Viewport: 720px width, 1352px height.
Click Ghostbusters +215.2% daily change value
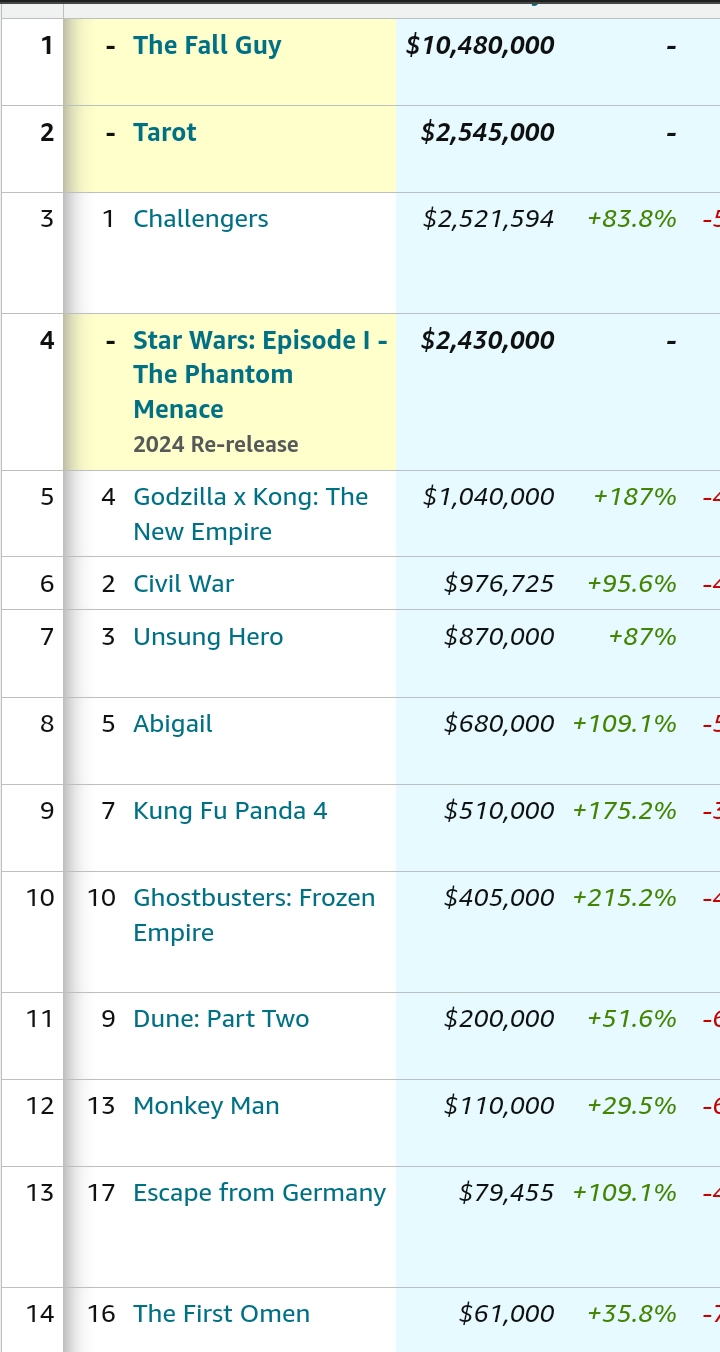(624, 898)
